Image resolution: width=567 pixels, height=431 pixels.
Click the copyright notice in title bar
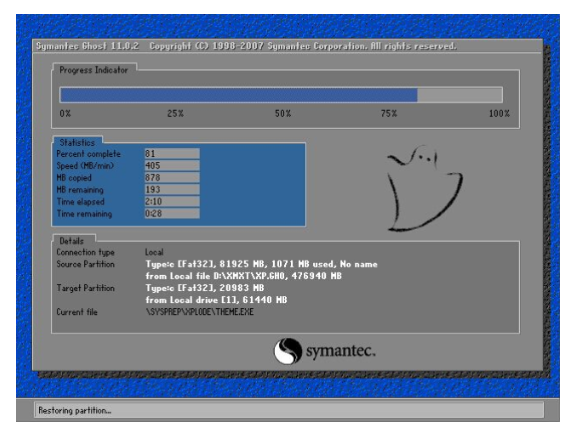[x=303, y=46]
